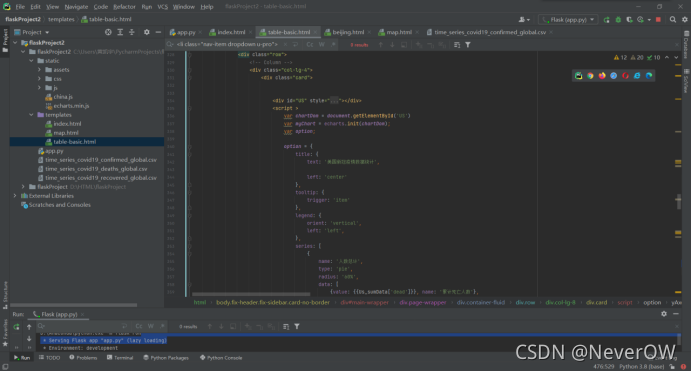
Task: Open the Refactor menu
Action: point(124,7)
